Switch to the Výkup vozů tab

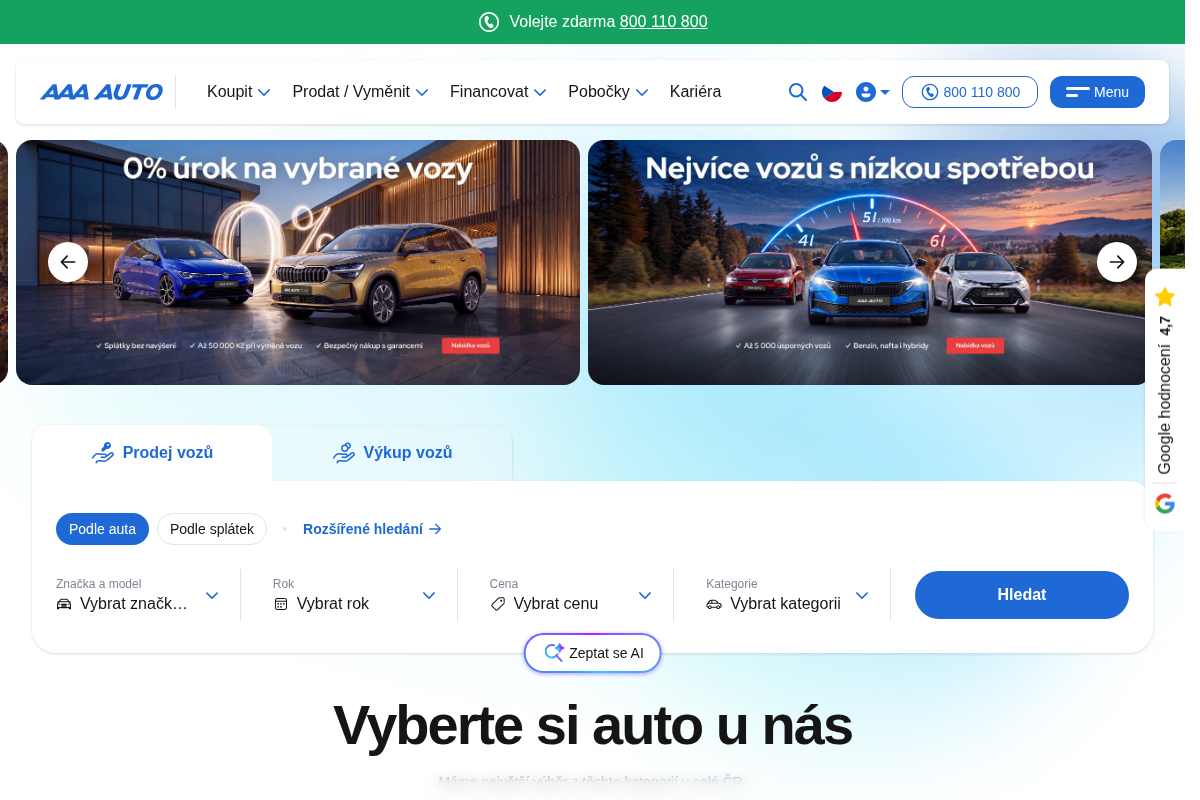(x=392, y=453)
